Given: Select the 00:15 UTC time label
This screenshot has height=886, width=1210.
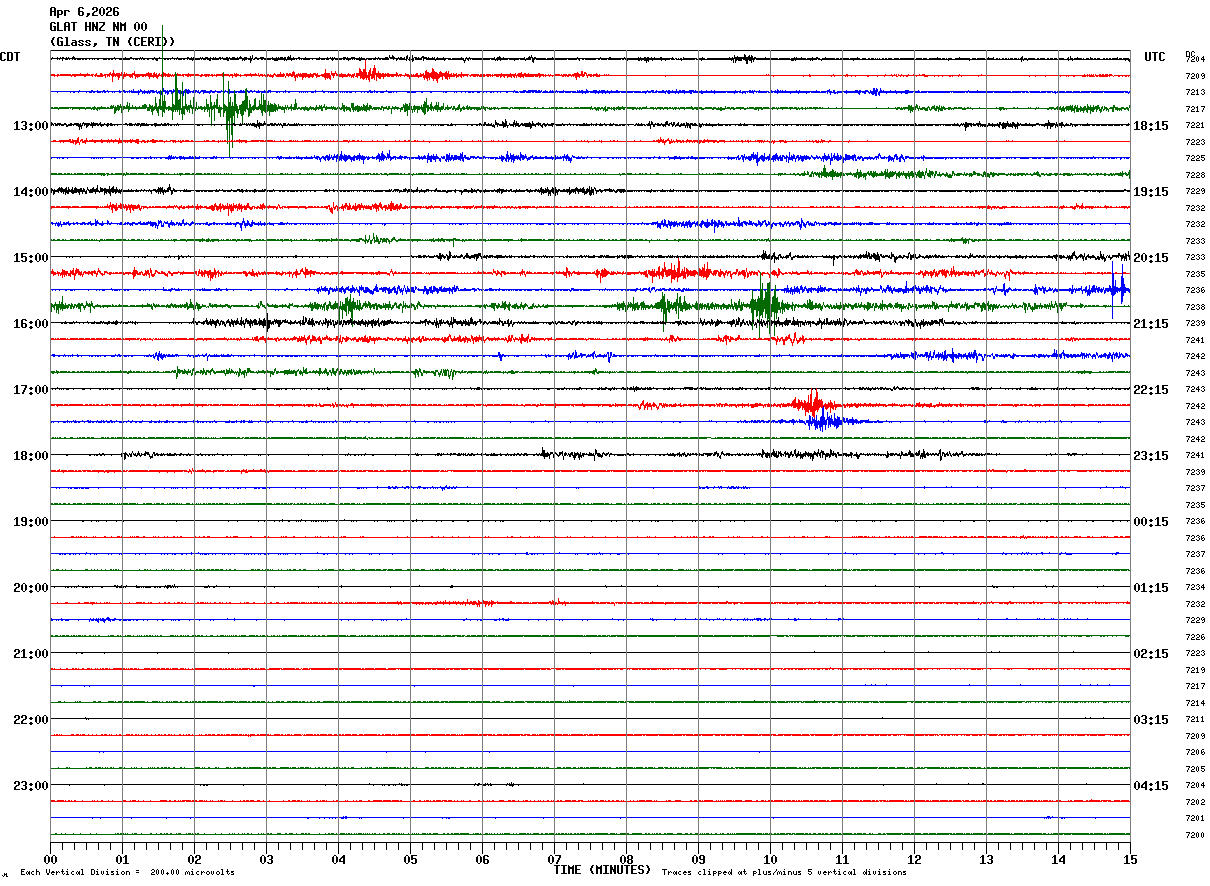Looking at the screenshot, I should [x=1150, y=522].
